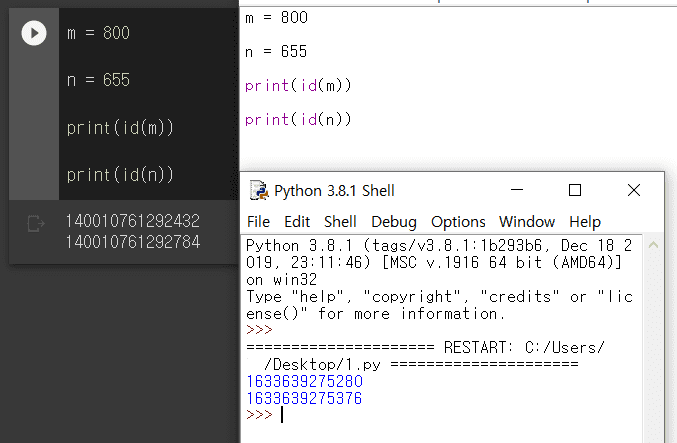Click the 'm = 800' line in Colab cell

tap(98, 33)
